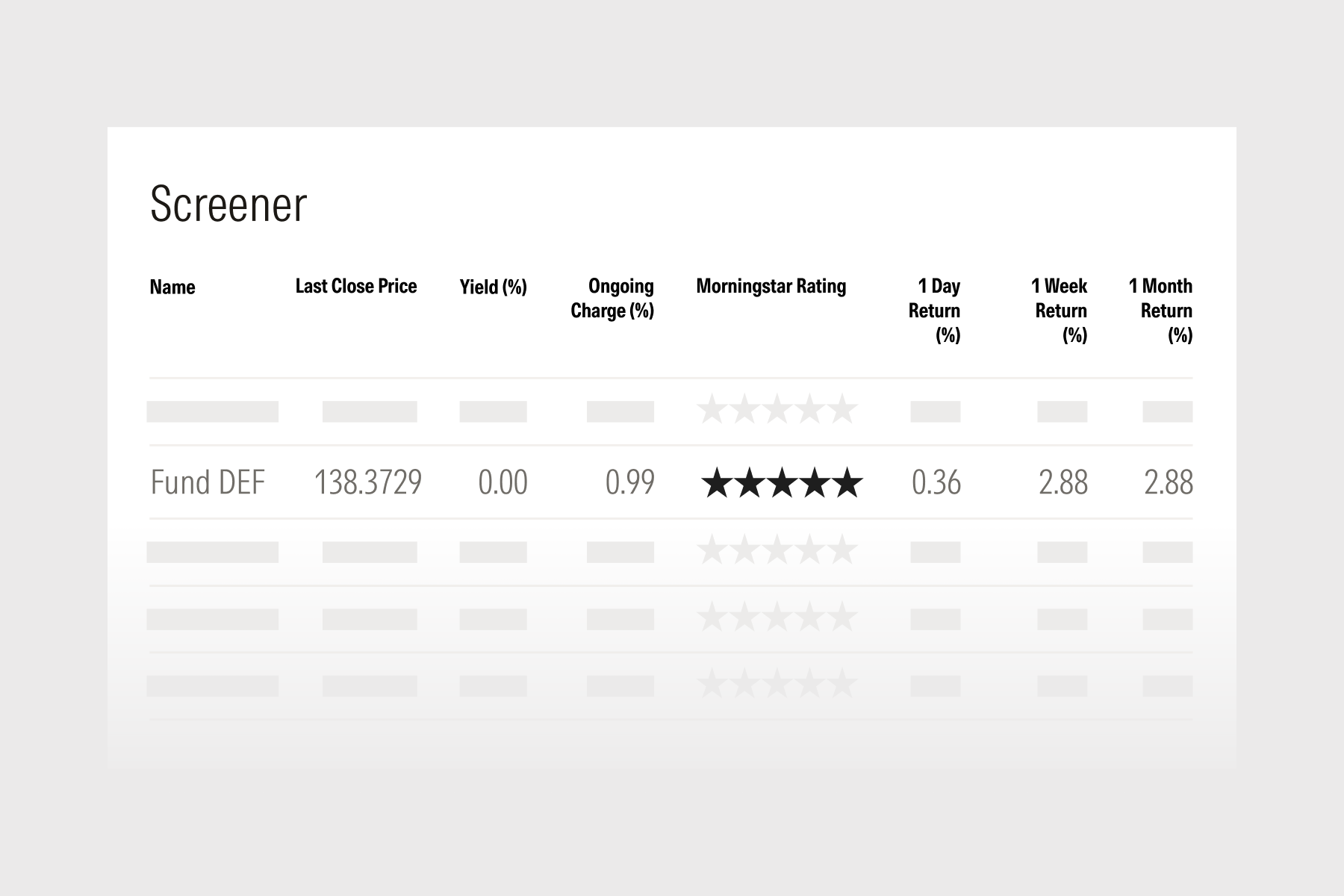Click the greyed star rating above Fund DEF
This screenshot has height=896, width=1344.
click(x=777, y=410)
